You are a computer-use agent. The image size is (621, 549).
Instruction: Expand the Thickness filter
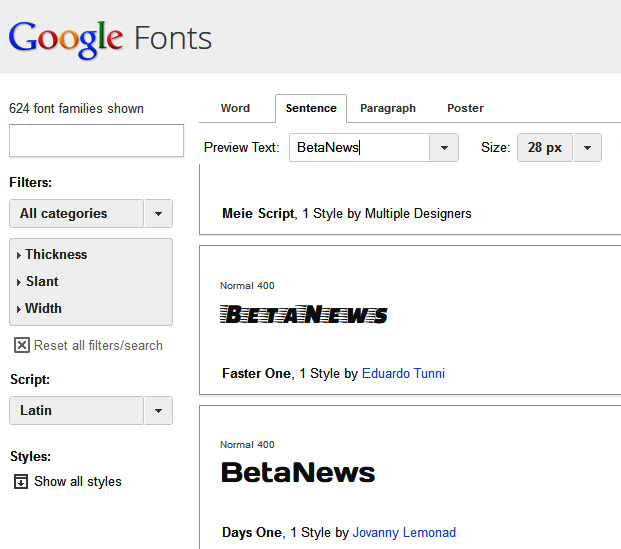[52, 254]
